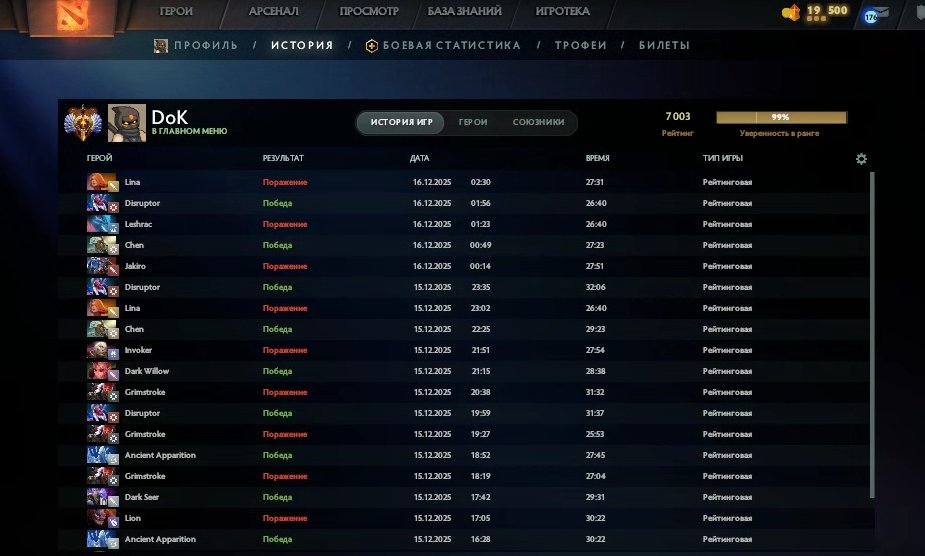Sort by the Результат column header
The height and width of the screenshot is (556, 925).
point(283,158)
